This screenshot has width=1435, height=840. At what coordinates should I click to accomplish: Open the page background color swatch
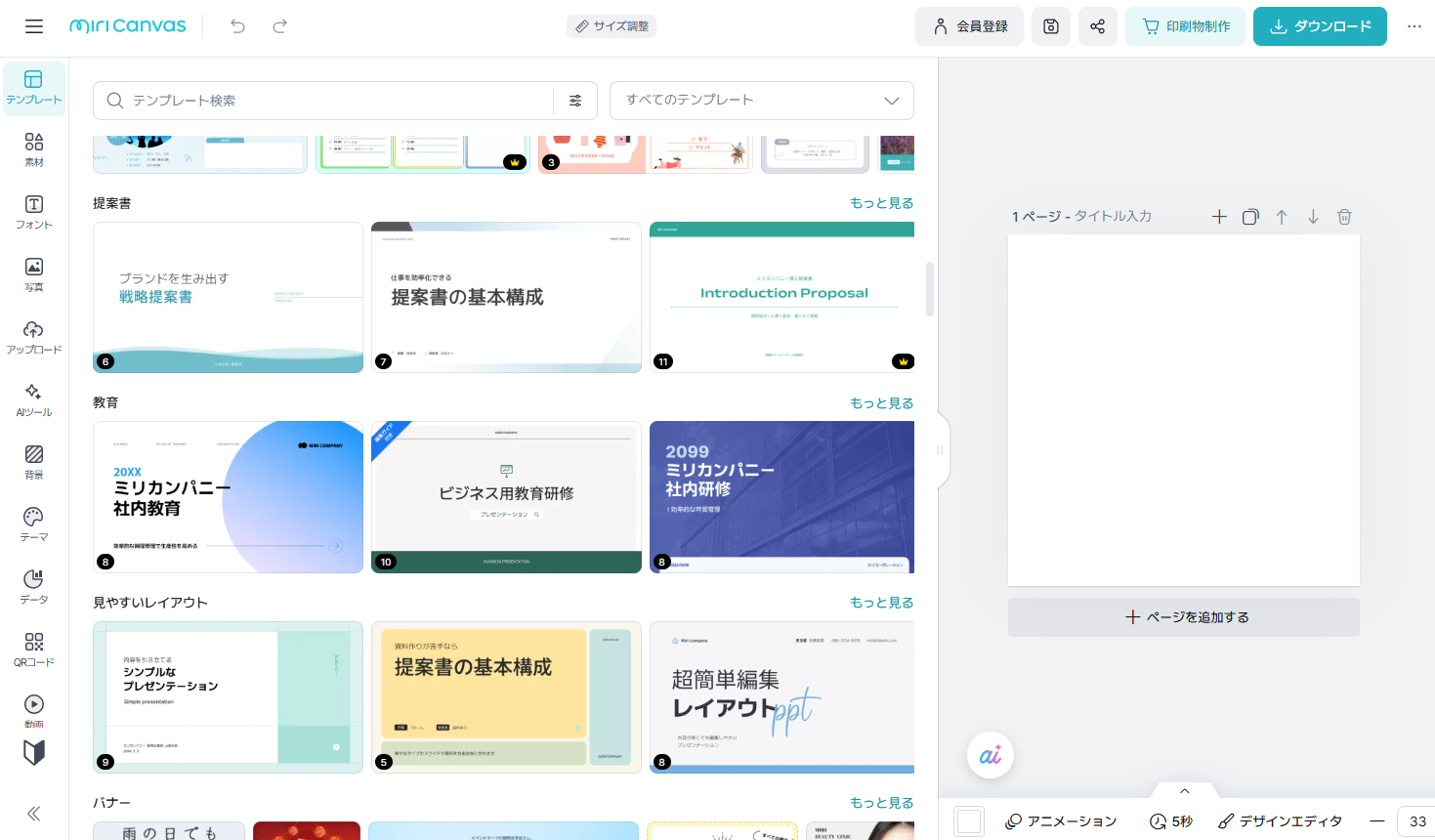[x=969, y=821]
